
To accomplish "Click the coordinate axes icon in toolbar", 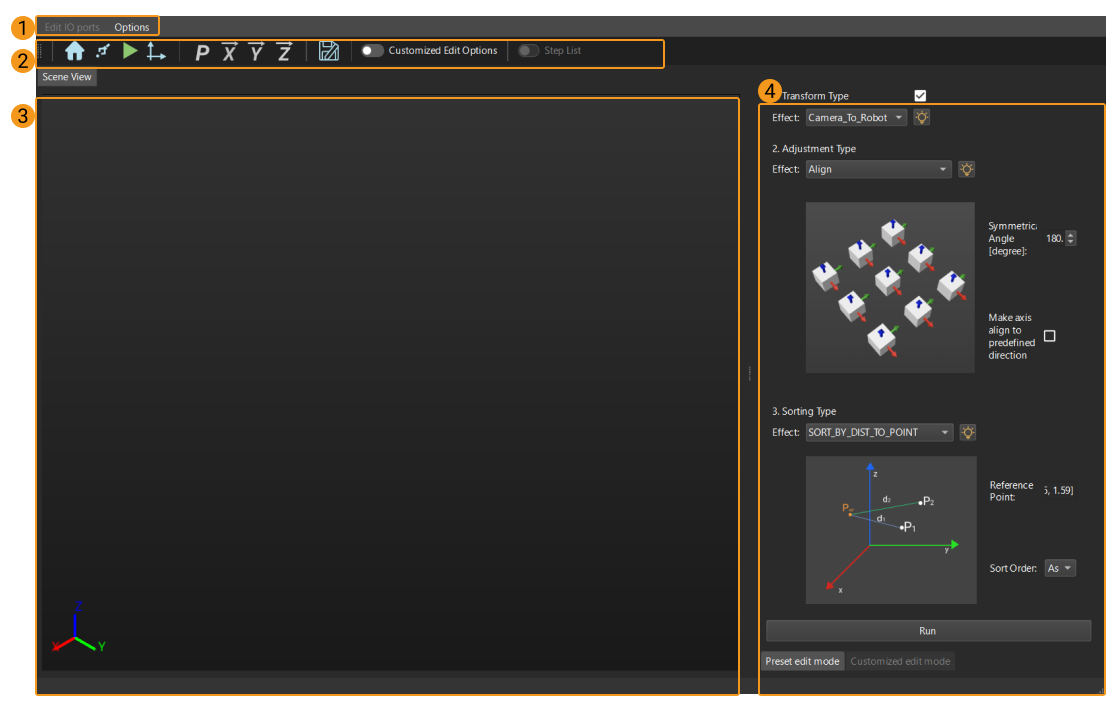I will [x=157, y=52].
